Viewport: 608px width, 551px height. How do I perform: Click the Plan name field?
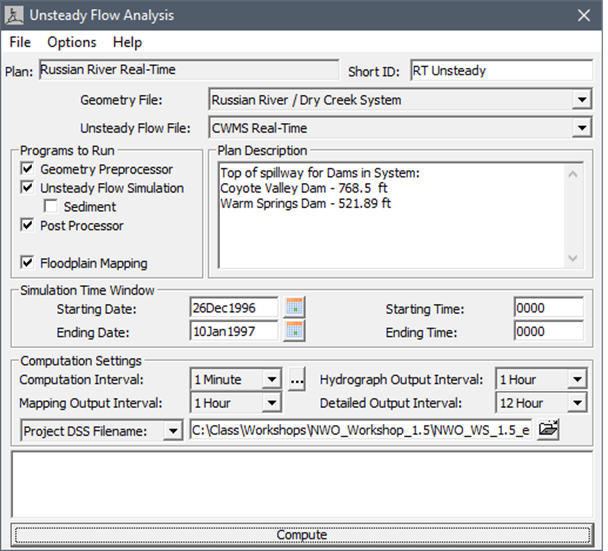(x=189, y=70)
